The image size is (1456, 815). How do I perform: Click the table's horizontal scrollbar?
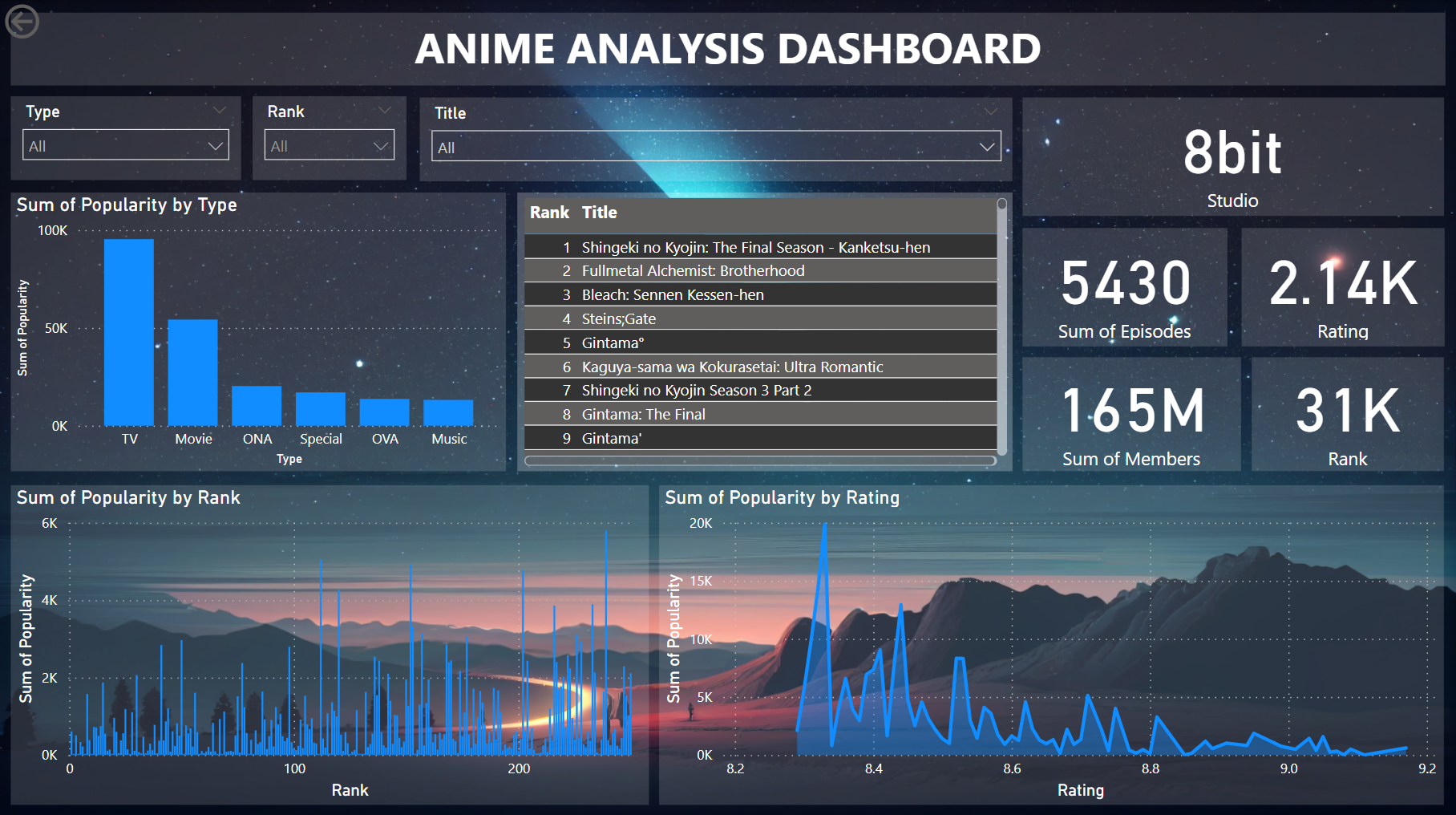tap(759, 460)
